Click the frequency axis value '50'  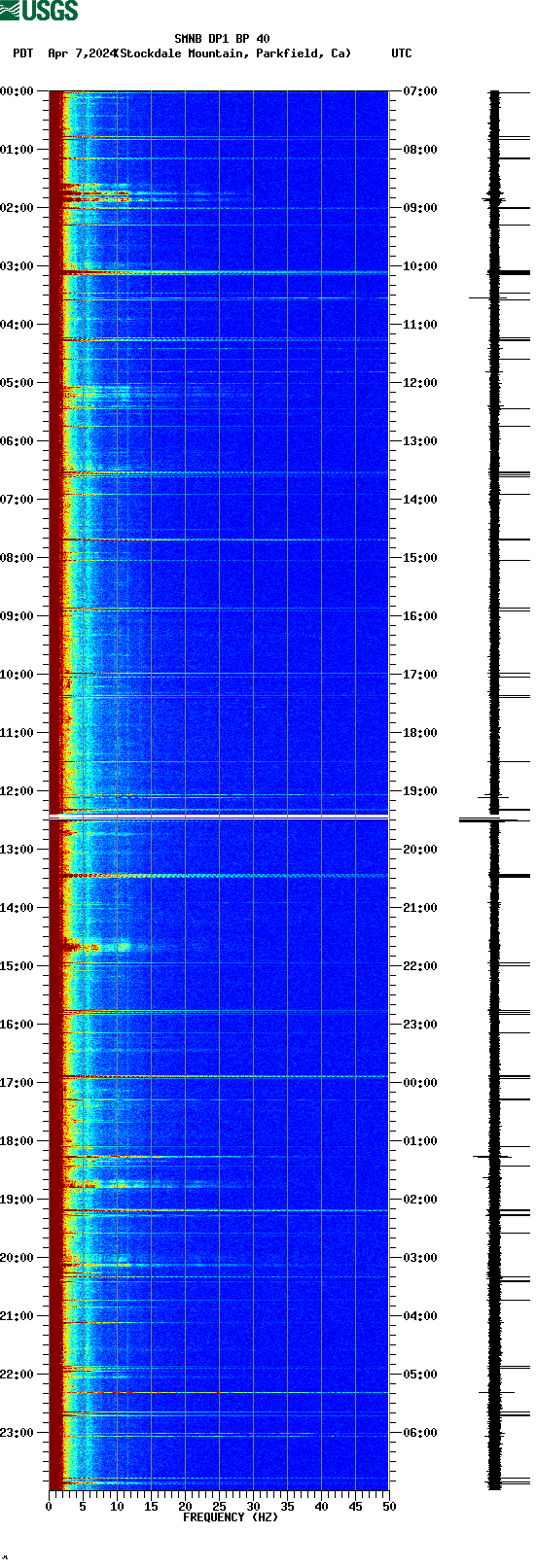tap(389, 1507)
